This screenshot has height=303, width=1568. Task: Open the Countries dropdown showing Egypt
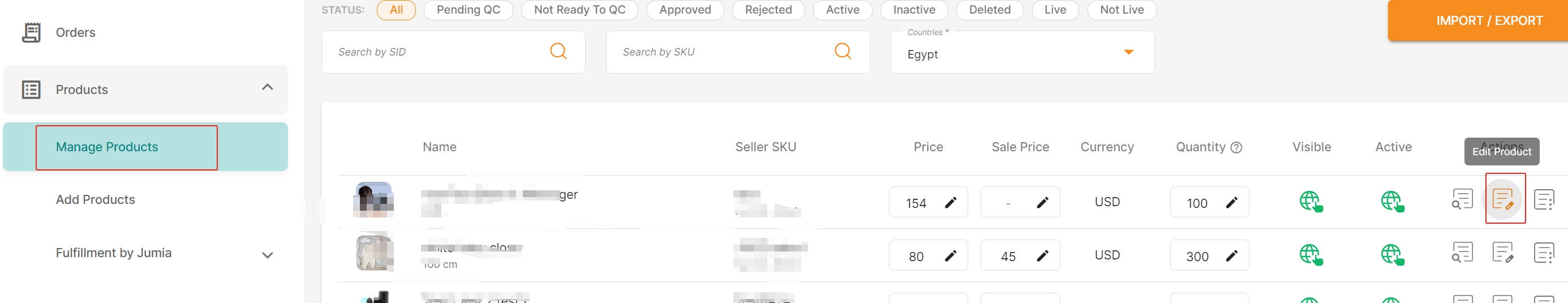click(1022, 53)
